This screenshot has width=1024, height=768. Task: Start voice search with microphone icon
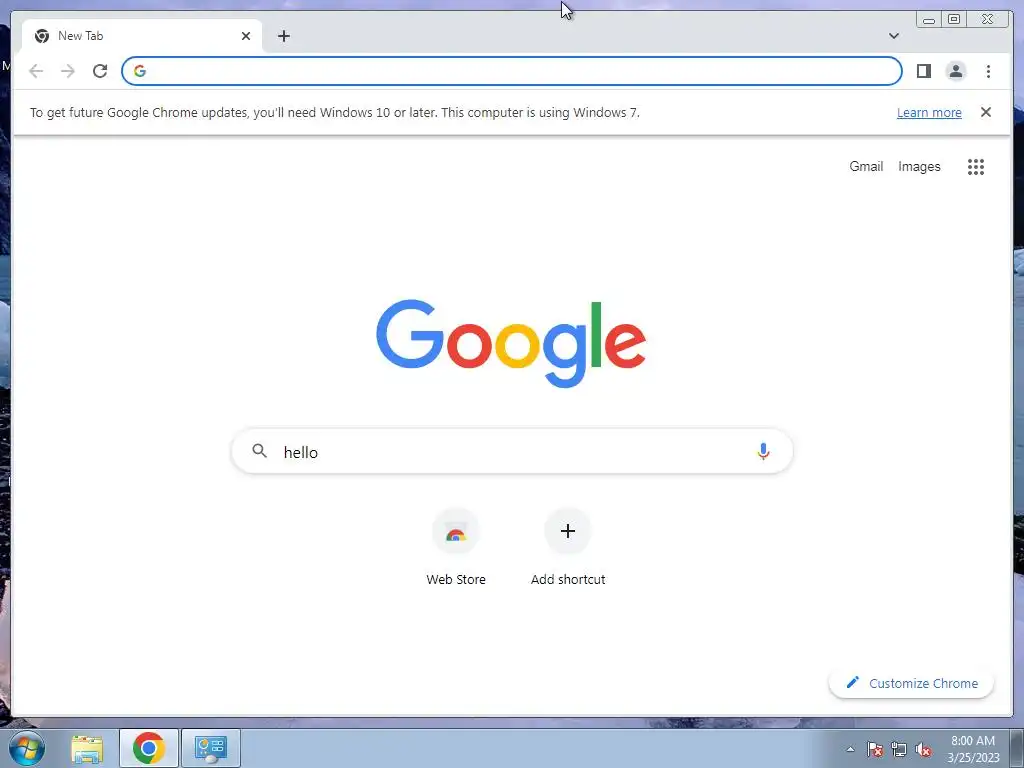[763, 451]
